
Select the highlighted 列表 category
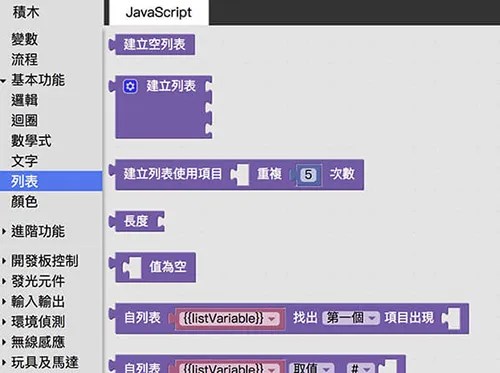[x=51, y=181]
